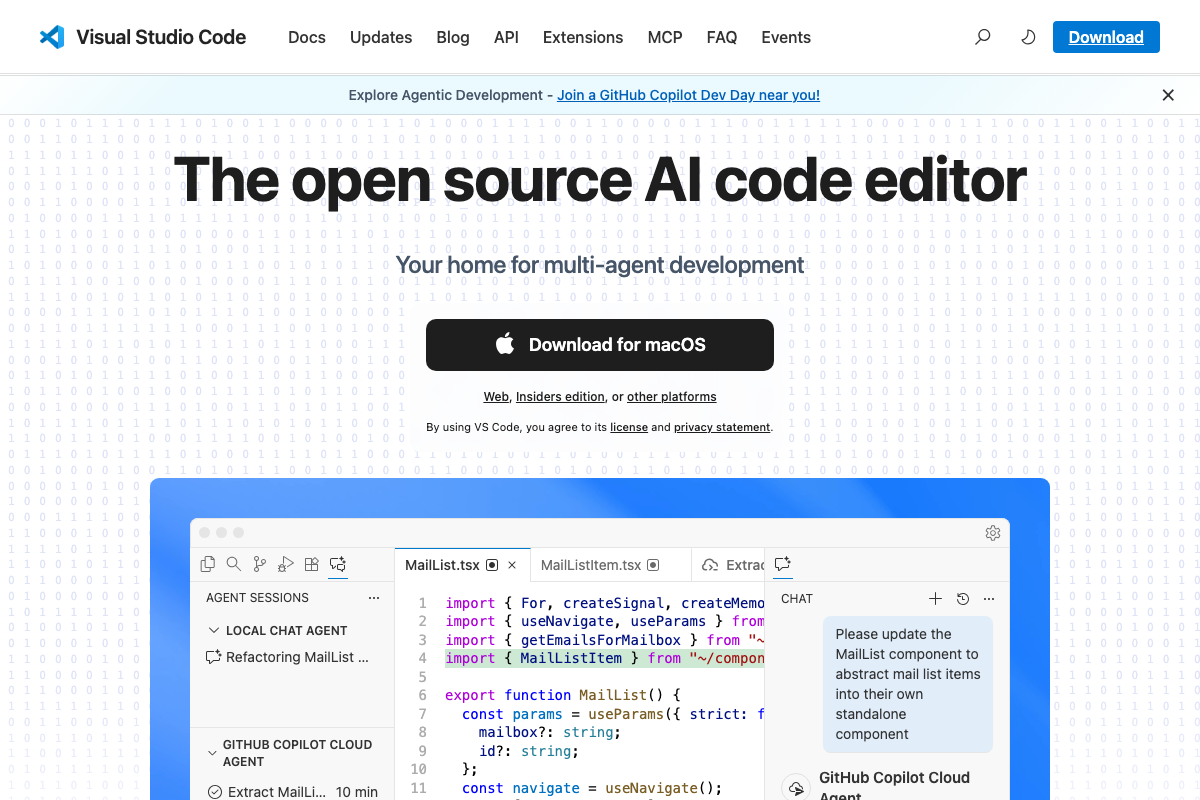Viewport: 1200px width, 800px height.
Task: Start new chat with plus icon
Action: click(935, 599)
